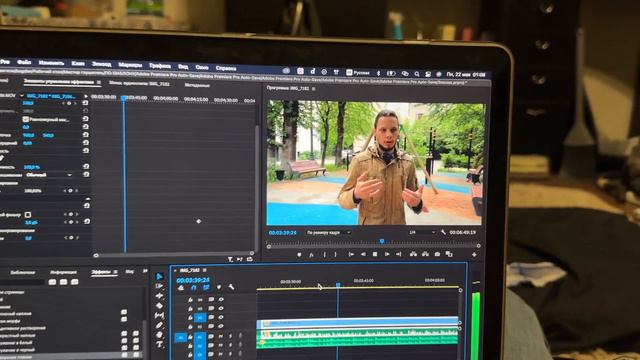Toggle the bypass checkbox in audio effect
The image size is (640, 360).
(x=28, y=214)
